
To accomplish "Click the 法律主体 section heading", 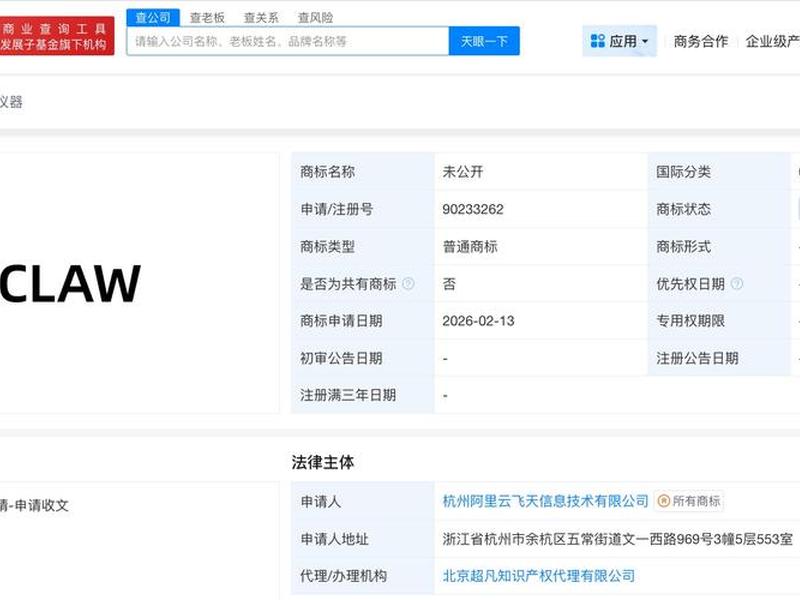I will (x=322, y=462).
